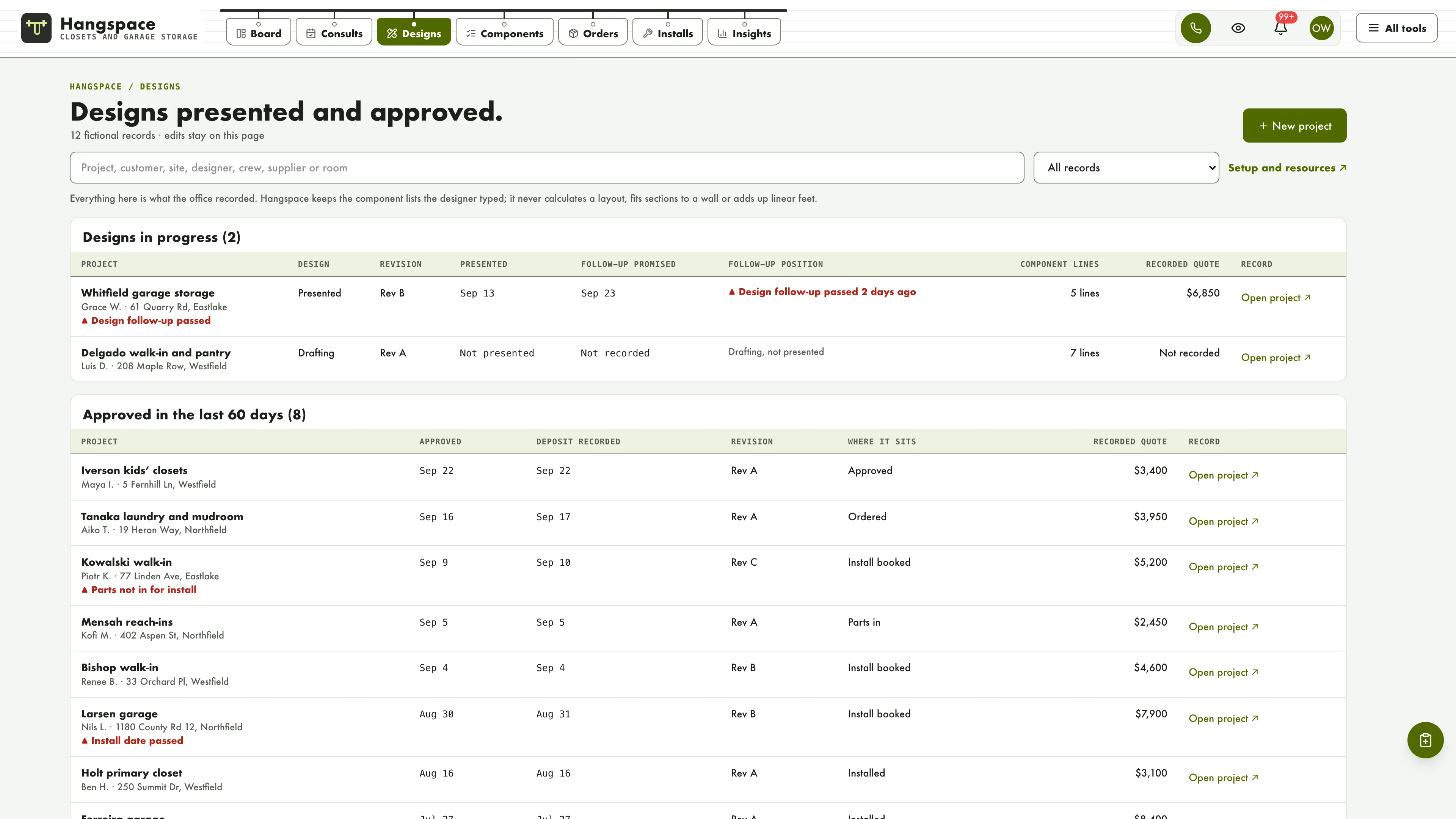Open project for Larsen garage
Image resolution: width=1456 pixels, height=819 pixels.
click(x=1223, y=719)
